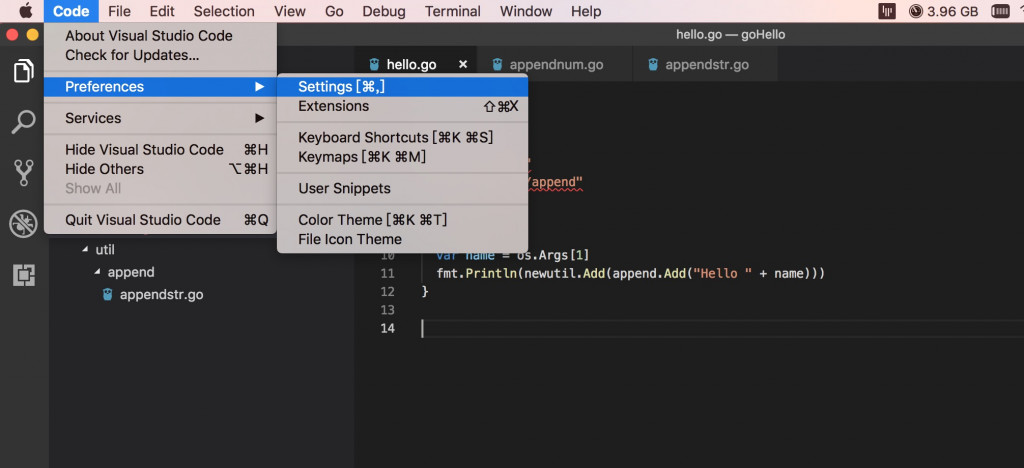Click line number 12 in gutter
This screenshot has height=468, width=1024.
point(387,292)
